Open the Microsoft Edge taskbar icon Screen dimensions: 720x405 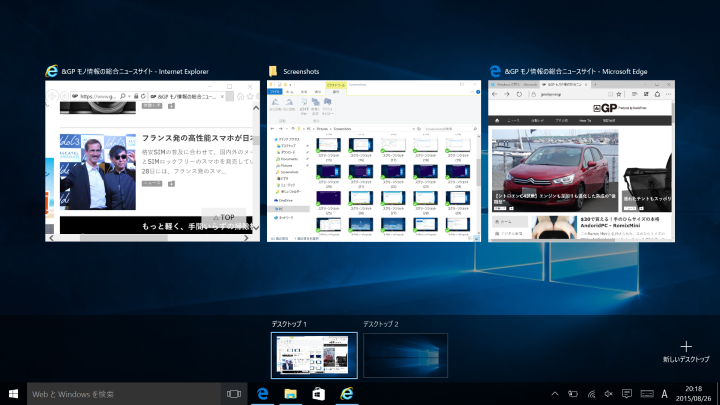262,394
